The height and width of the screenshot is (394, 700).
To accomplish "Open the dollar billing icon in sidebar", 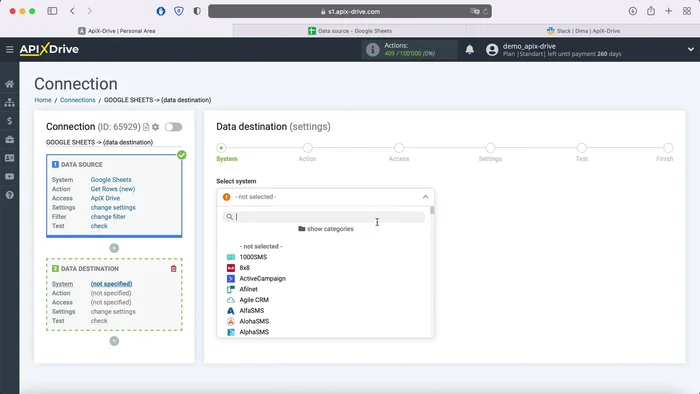I will click(9, 121).
